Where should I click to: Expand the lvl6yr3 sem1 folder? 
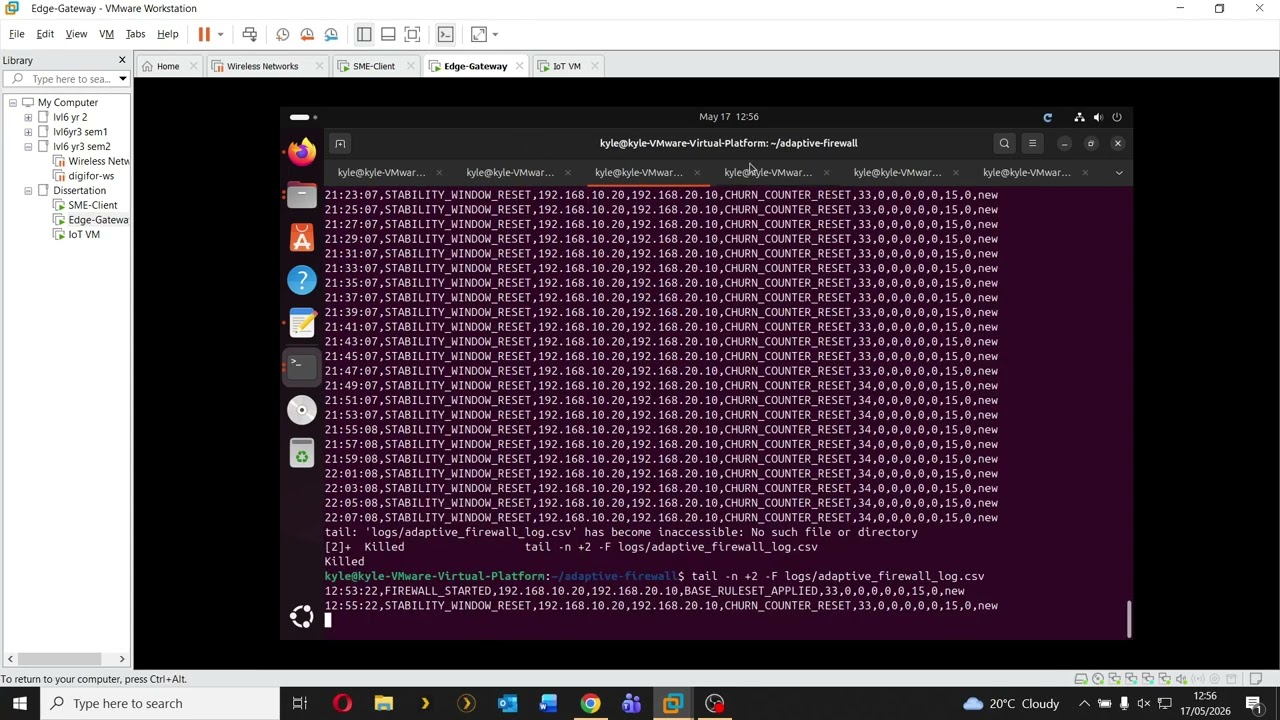tap(28, 132)
